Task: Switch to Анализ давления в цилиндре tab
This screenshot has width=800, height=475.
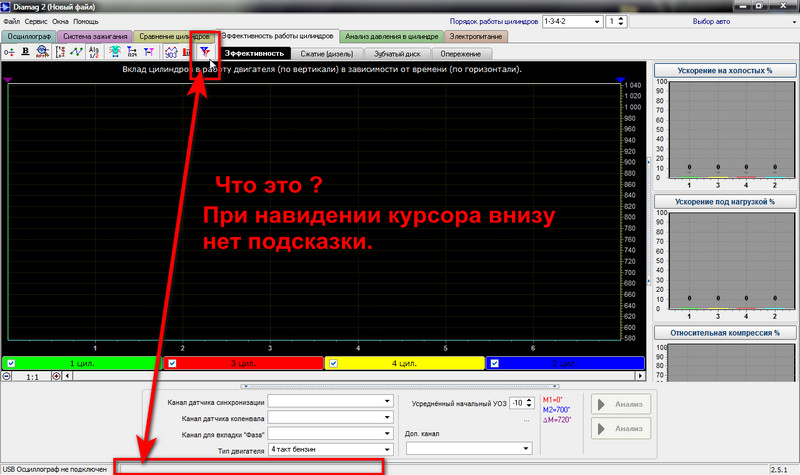Action: (391, 37)
